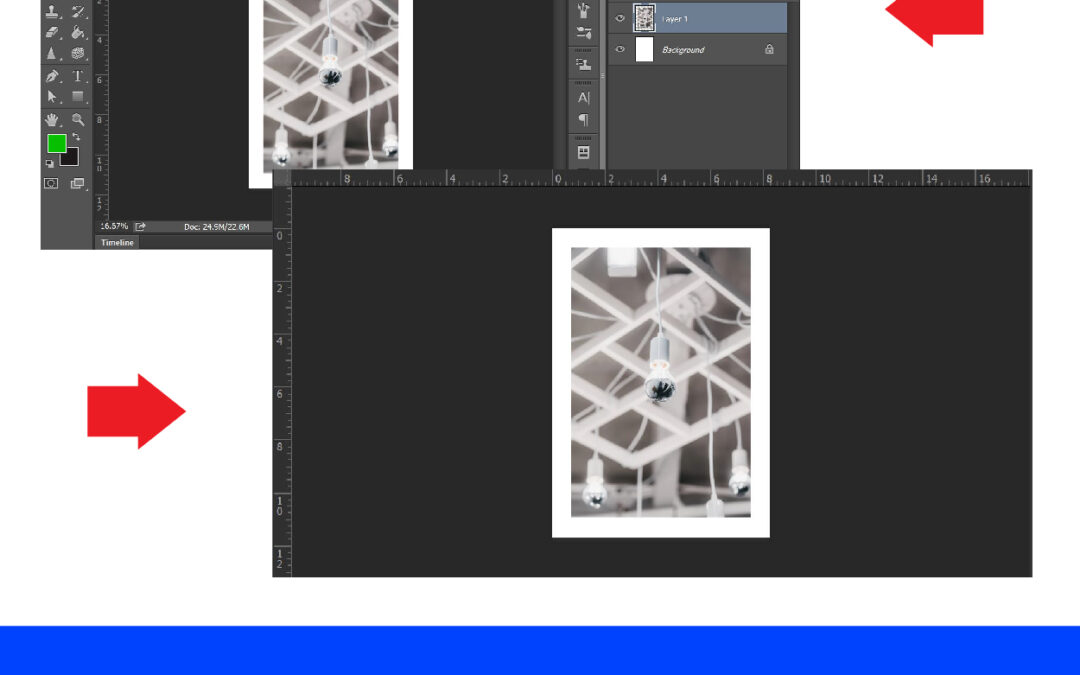Select the Horizontal Type tool
1080x675 pixels.
click(x=78, y=76)
